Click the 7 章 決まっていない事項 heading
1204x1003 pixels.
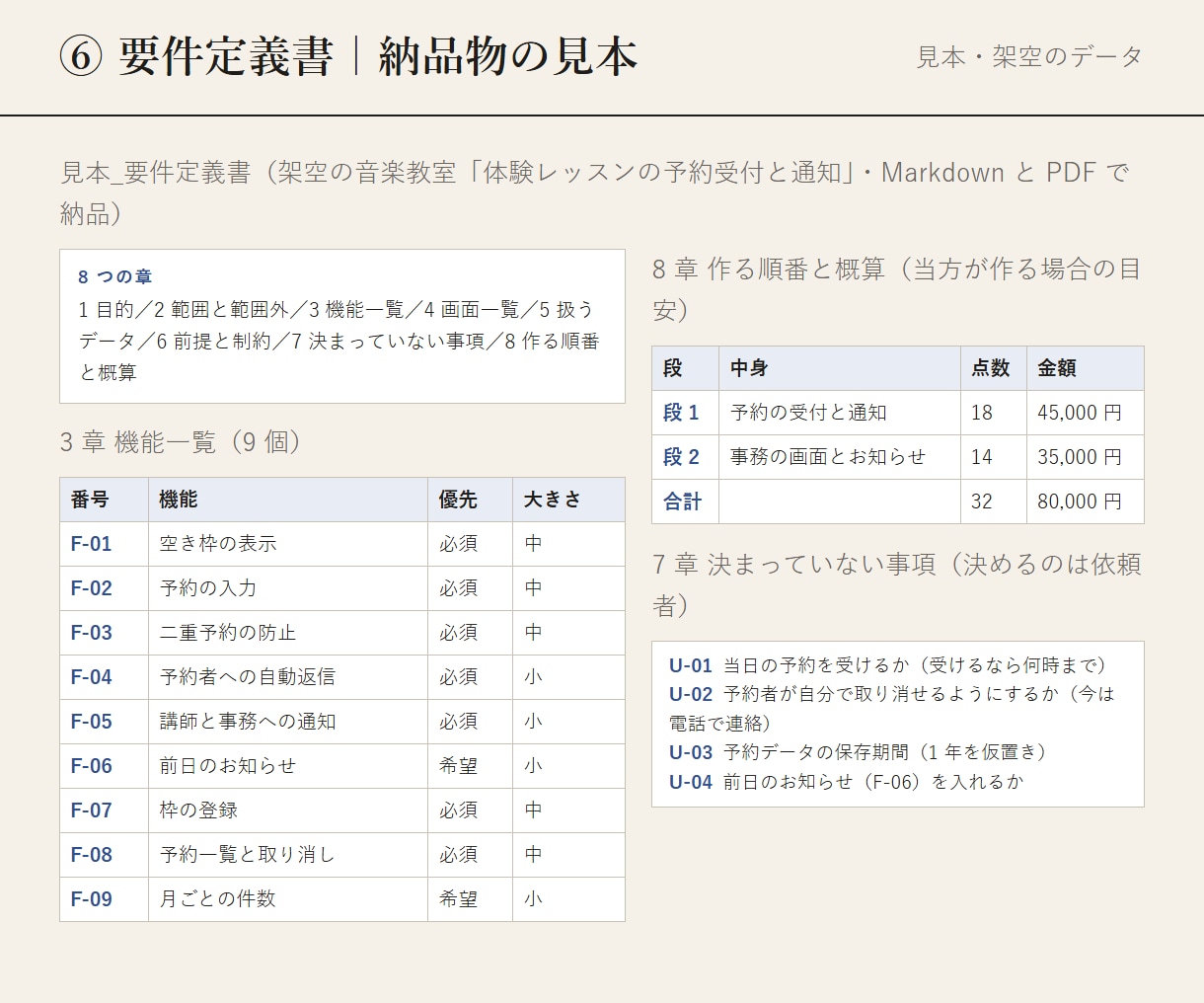pyautogui.click(x=897, y=584)
